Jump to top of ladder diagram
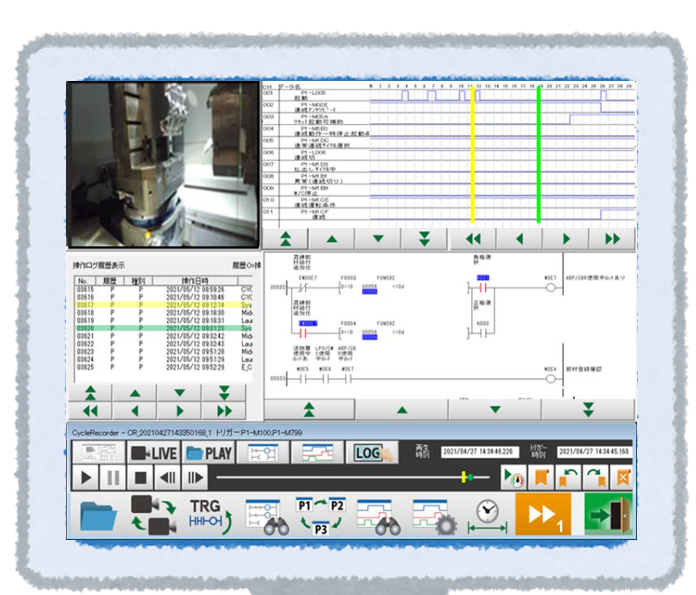 [x=309, y=409]
